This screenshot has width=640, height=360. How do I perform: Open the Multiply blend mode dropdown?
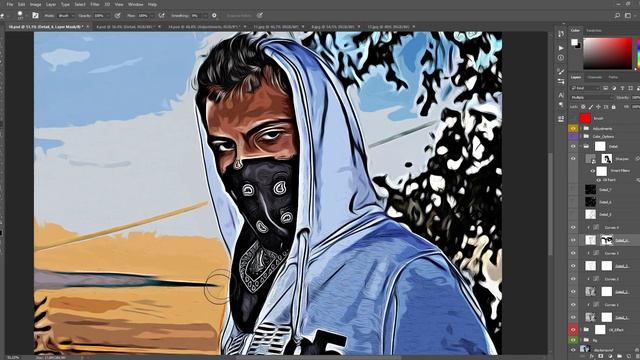point(592,98)
